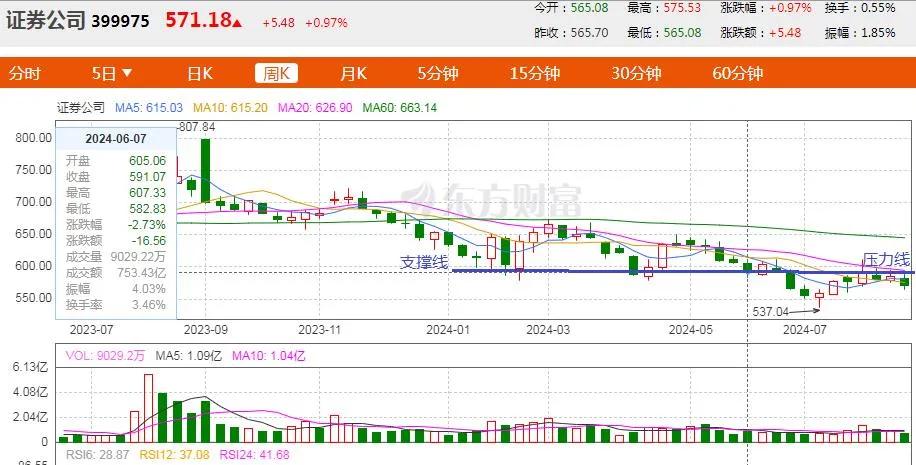Click the red up arrow beside price
The width and height of the screenshot is (916, 465).
pos(238,21)
